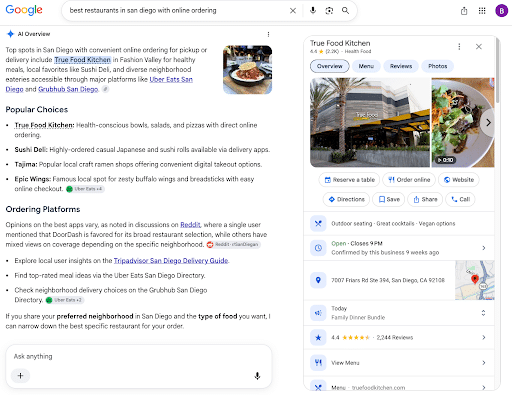Switch to the Overview tab
Screen dimensions: 512x395
330,66
